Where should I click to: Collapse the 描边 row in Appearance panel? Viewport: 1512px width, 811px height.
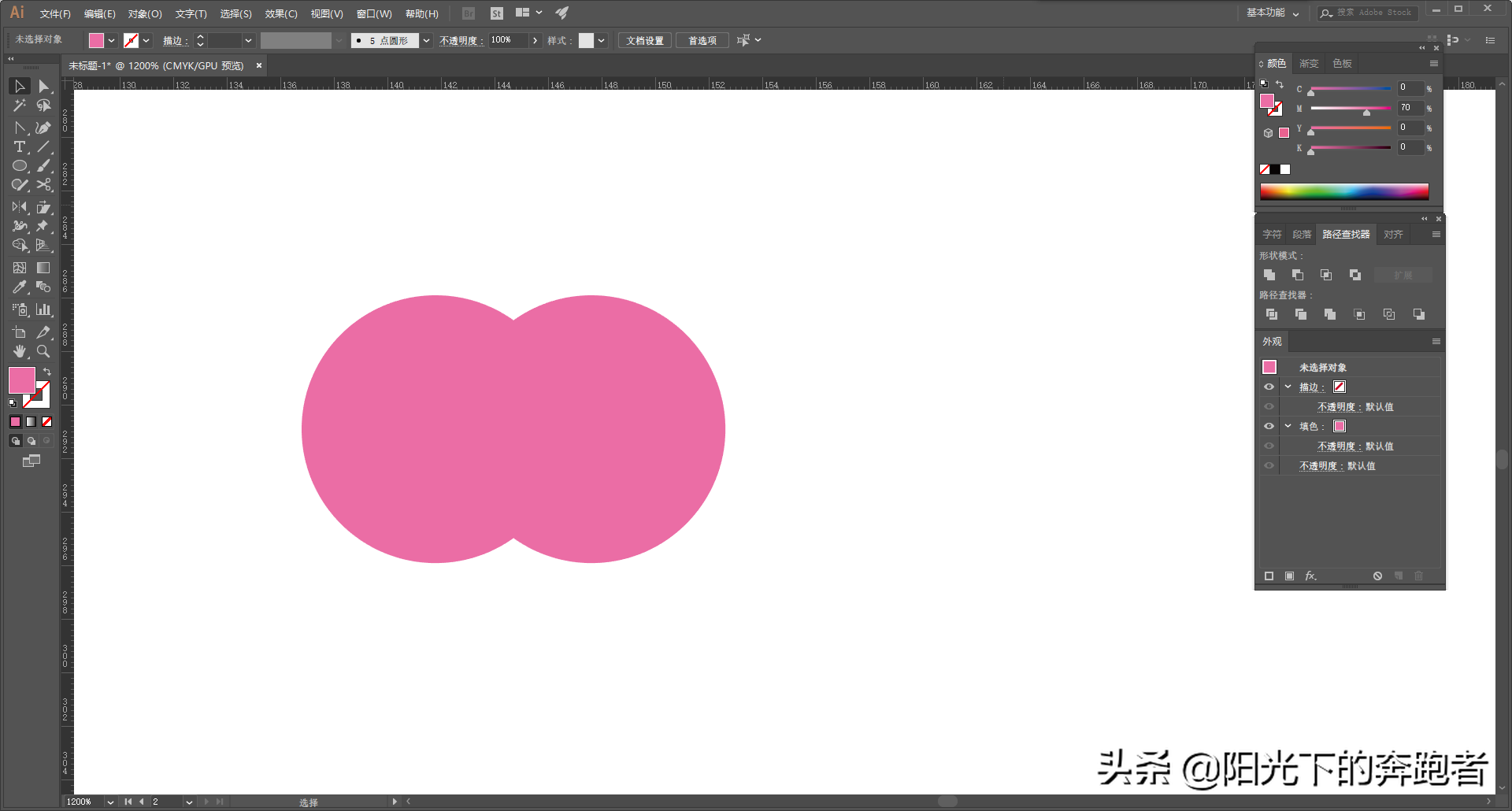1288,387
